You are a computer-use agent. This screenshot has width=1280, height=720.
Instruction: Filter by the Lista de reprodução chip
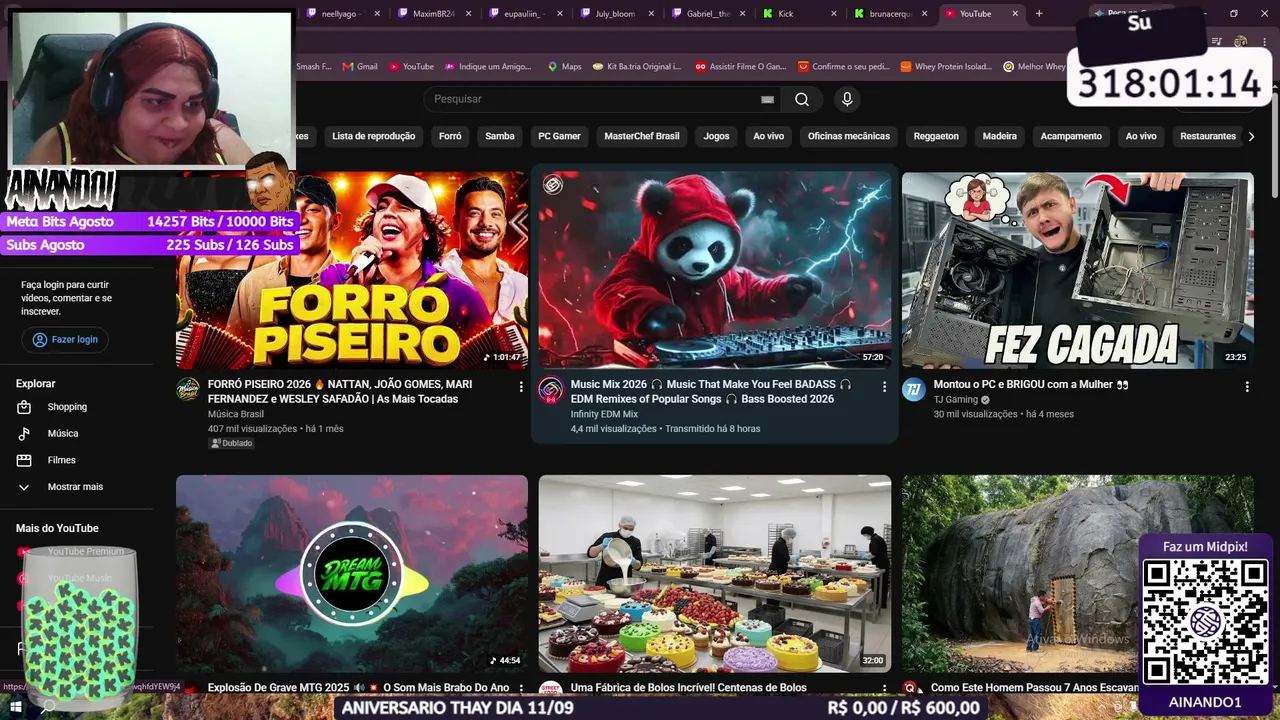pyautogui.click(x=374, y=136)
